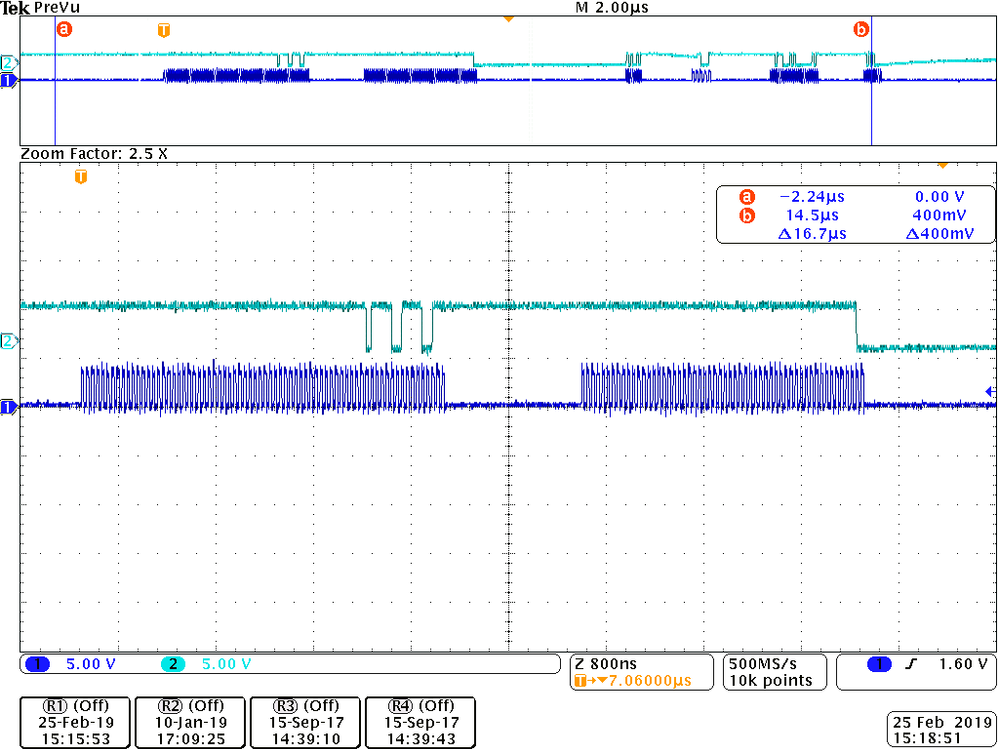Click the Δ400mV voltage delta readout
This screenshot has width=999, height=749.
coord(939,234)
